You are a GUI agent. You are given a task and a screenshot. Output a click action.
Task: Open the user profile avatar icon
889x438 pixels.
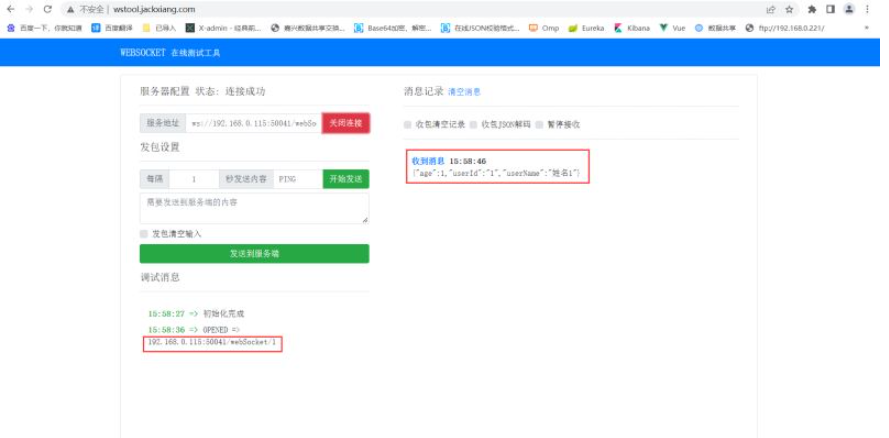[849, 9]
